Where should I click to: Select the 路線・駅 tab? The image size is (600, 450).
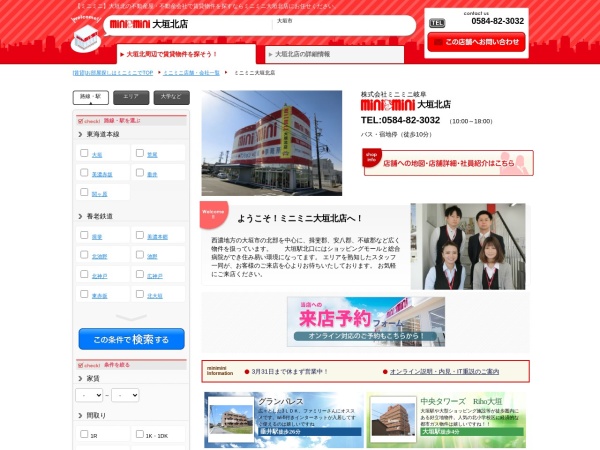pos(91,97)
